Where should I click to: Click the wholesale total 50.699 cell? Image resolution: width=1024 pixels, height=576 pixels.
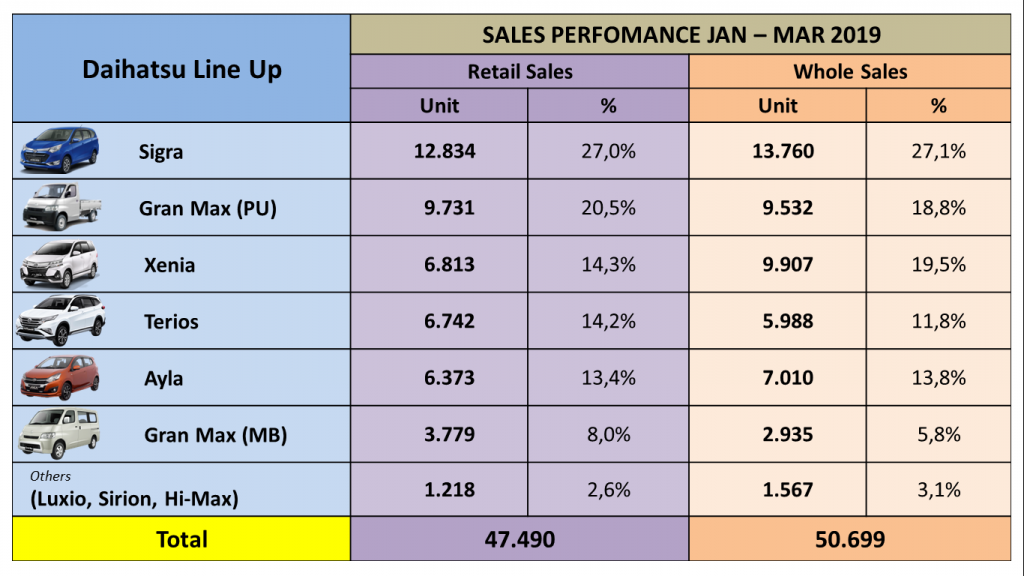click(850, 540)
